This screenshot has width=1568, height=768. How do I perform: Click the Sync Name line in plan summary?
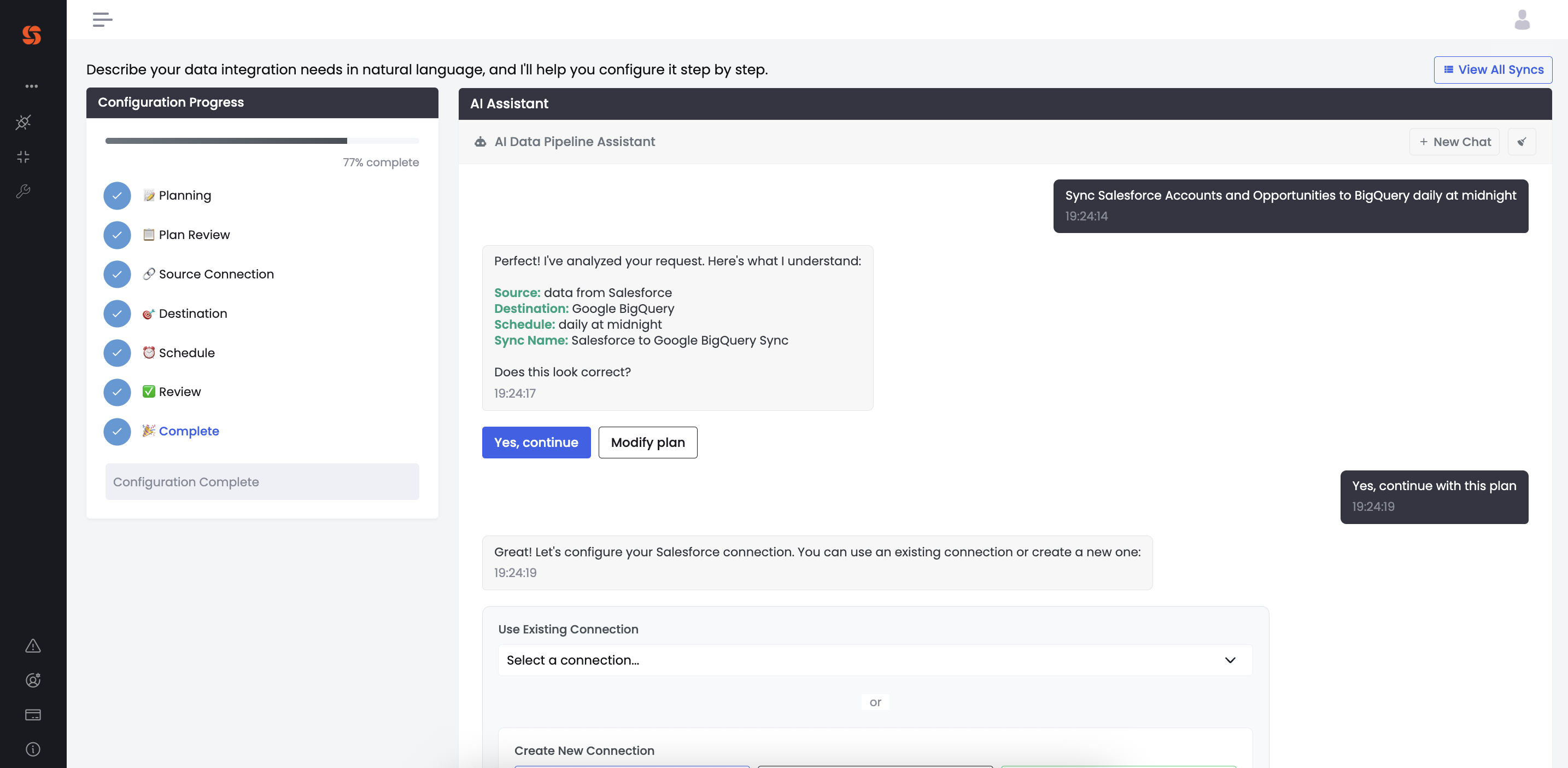pos(641,340)
